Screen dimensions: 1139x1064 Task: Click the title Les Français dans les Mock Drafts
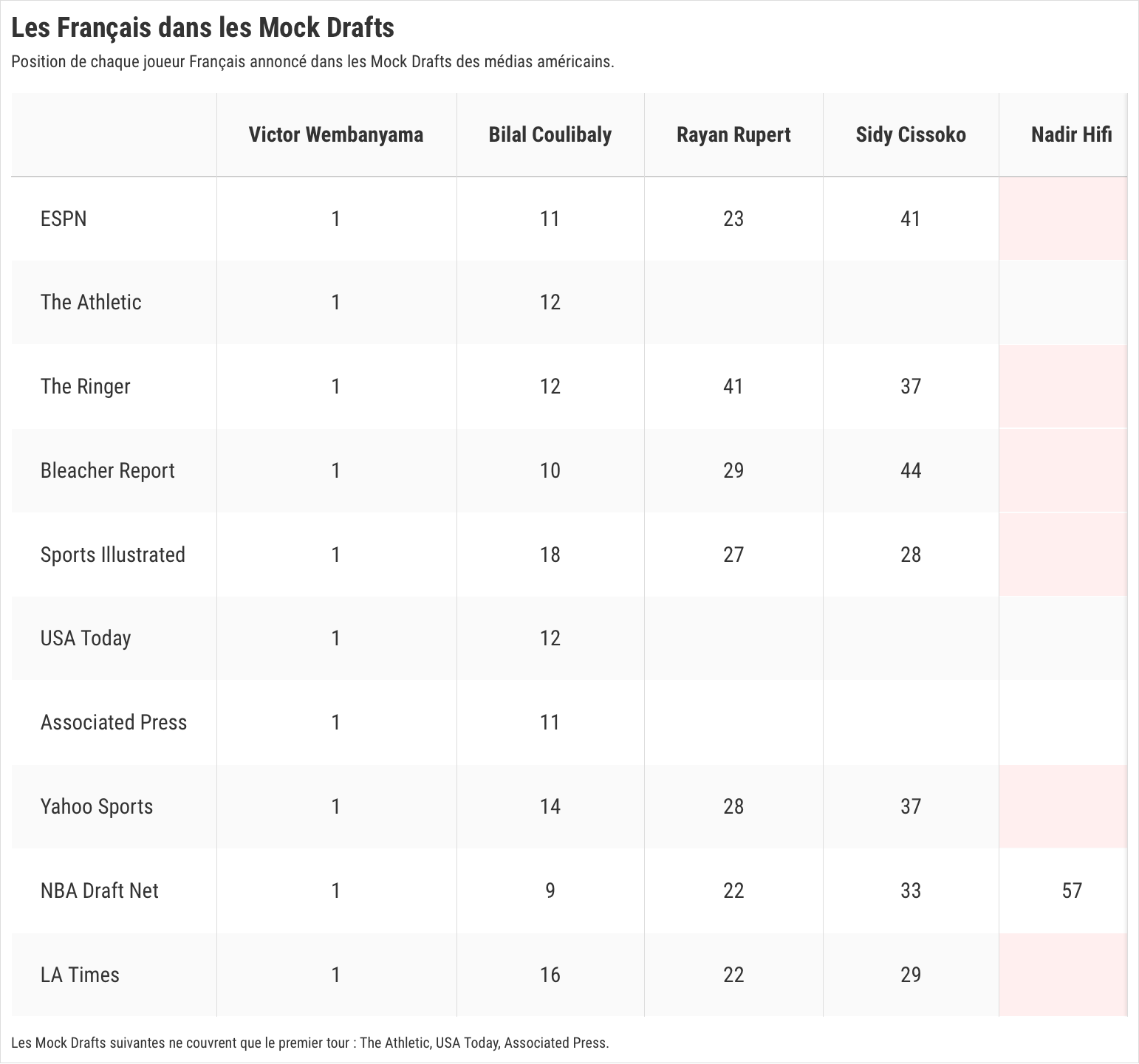click(202, 28)
